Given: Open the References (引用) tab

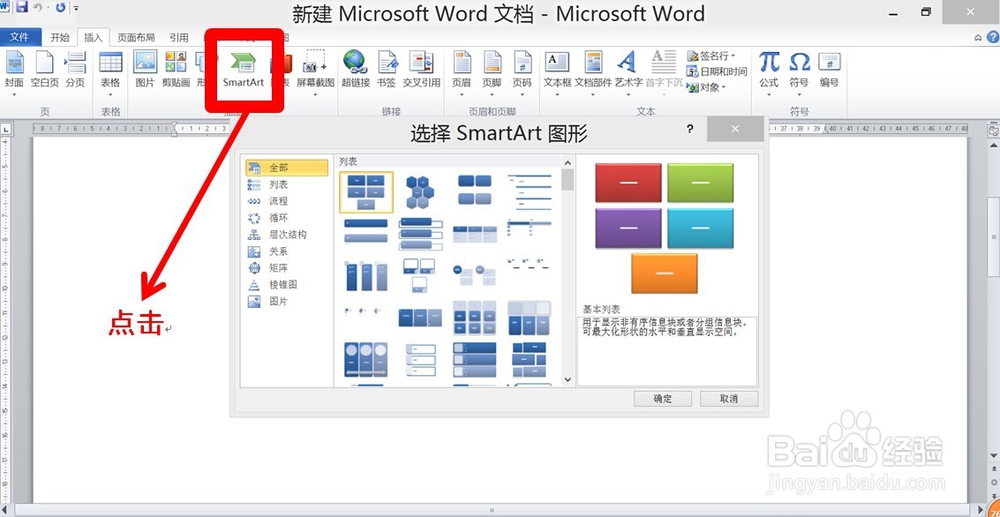Looking at the screenshot, I should click(x=179, y=38).
